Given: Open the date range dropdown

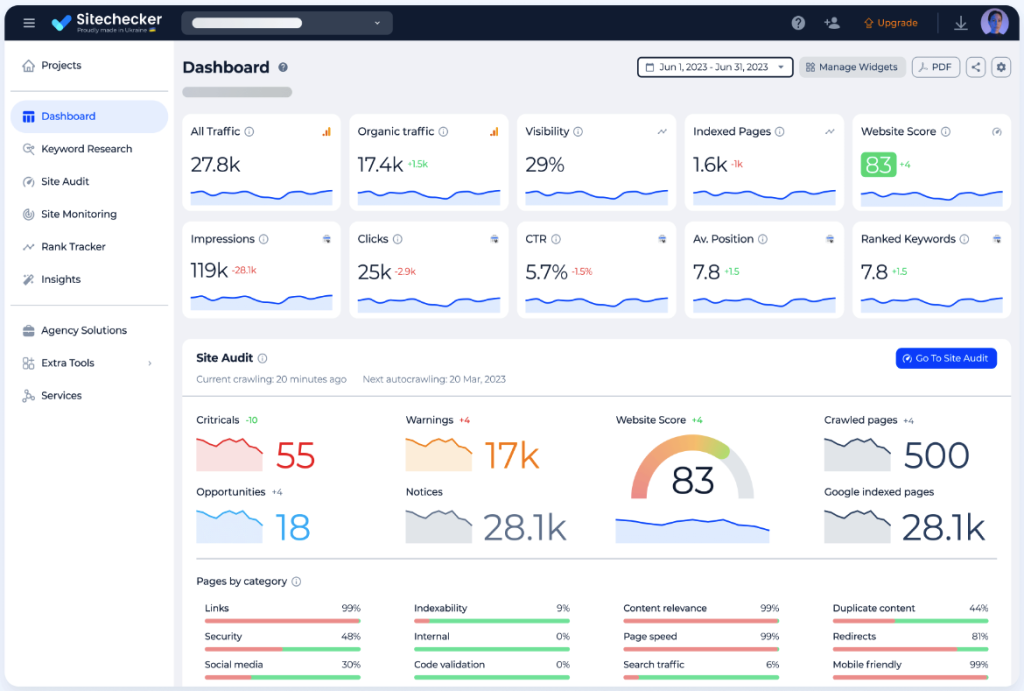Looking at the screenshot, I should 715,67.
